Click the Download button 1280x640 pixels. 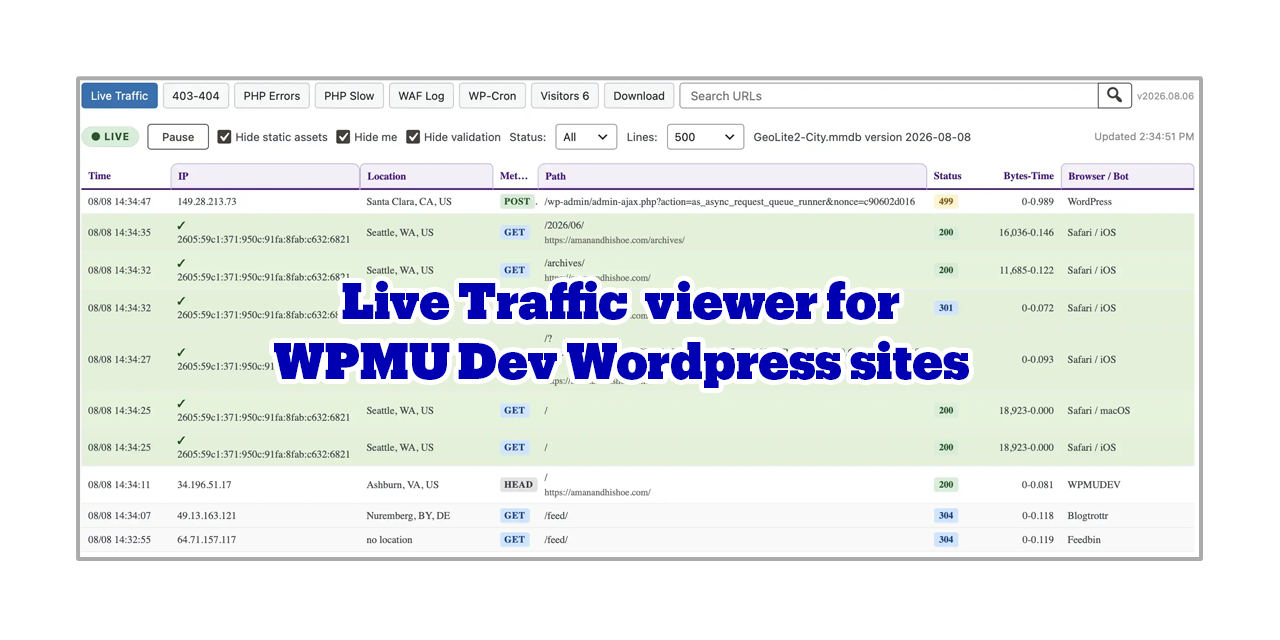639,96
